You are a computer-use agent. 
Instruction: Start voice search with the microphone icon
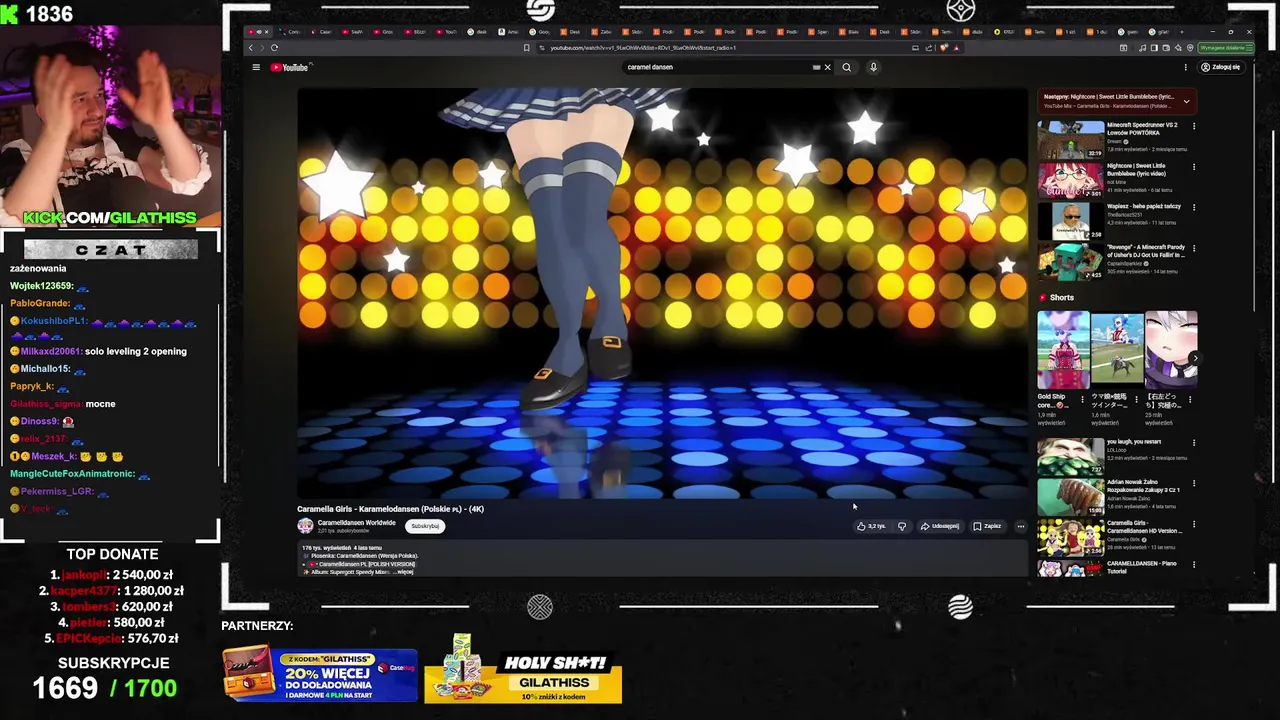click(873, 67)
